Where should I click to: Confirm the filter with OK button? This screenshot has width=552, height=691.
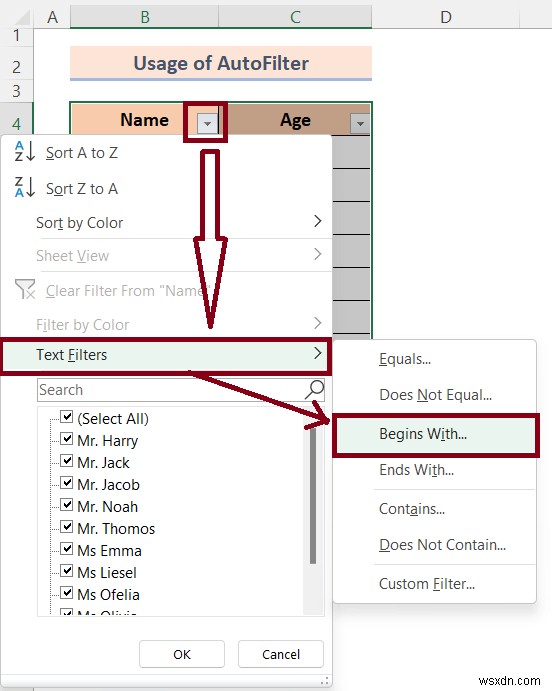tap(182, 654)
